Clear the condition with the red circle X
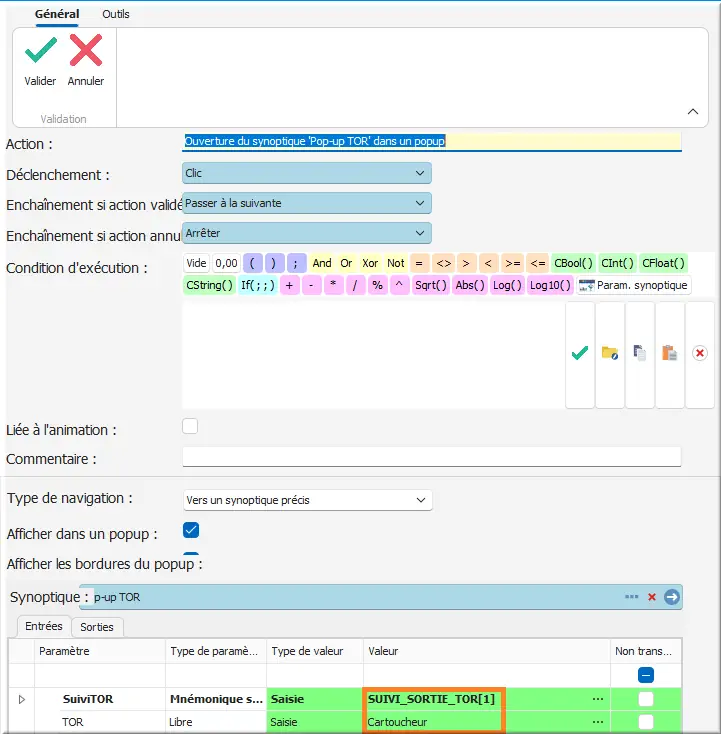Viewport: 721px width, 734px height. coord(700,353)
